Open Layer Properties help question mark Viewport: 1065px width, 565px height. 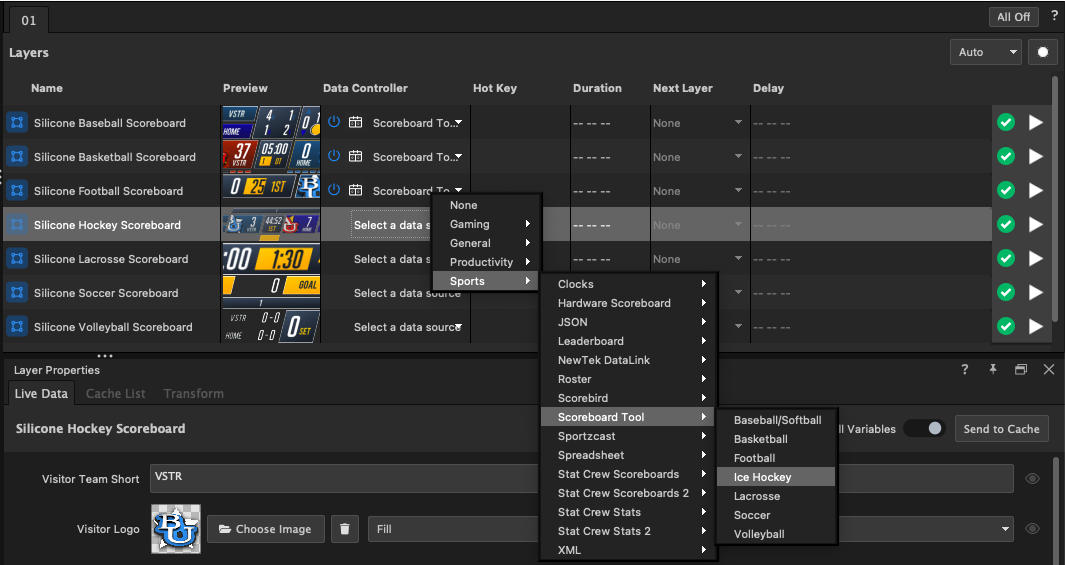coord(964,369)
